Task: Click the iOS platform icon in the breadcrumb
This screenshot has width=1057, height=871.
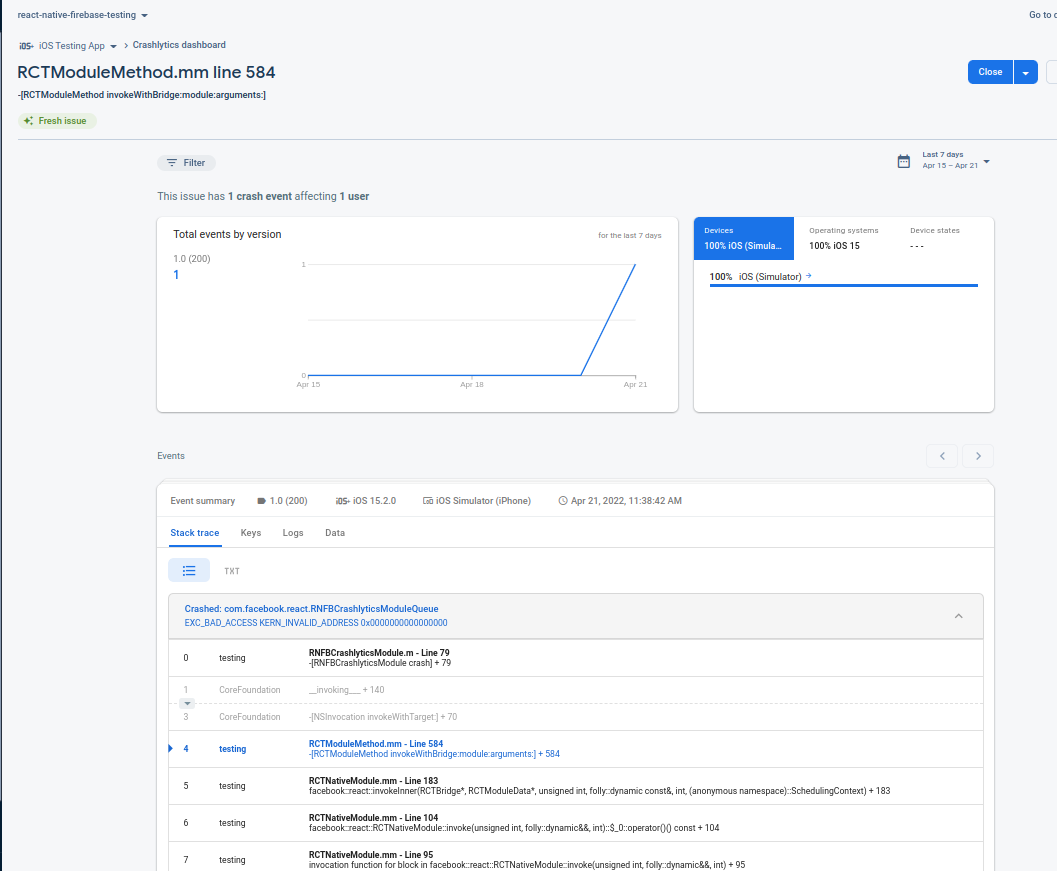Action: click(27, 45)
